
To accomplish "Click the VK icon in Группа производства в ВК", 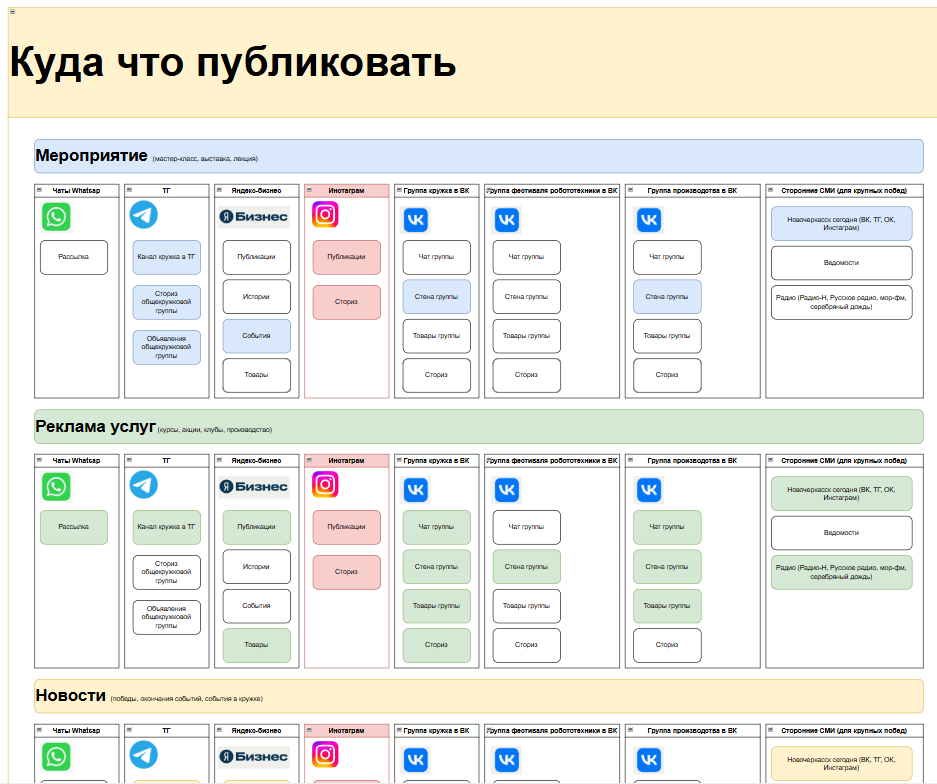I will click(649, 218).
